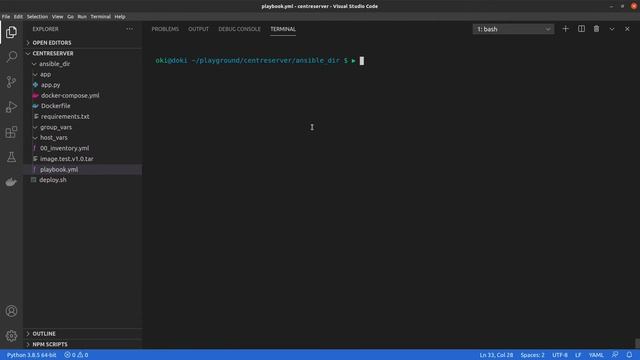Collapse the group_vars folder
Viewport: 640px width, 360px height.
83,127
